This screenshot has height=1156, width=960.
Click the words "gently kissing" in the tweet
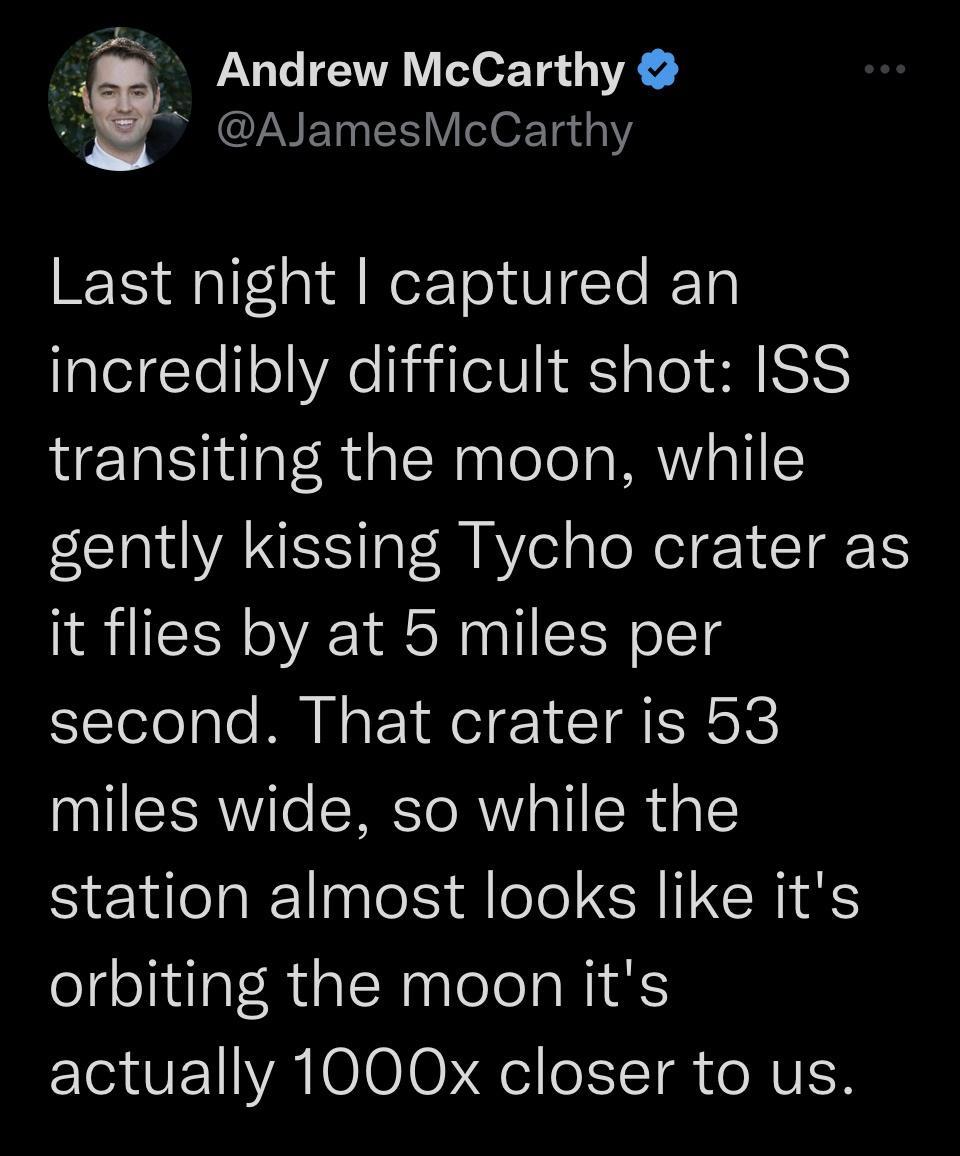tap(245, 547)
